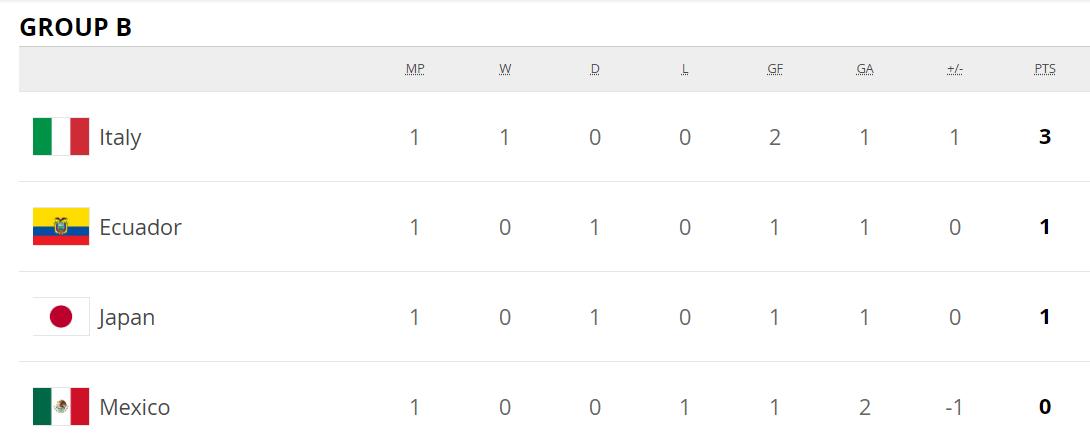Click the GF column header
The width and height of the screenshot is (1090, 446).
(775, 69)
